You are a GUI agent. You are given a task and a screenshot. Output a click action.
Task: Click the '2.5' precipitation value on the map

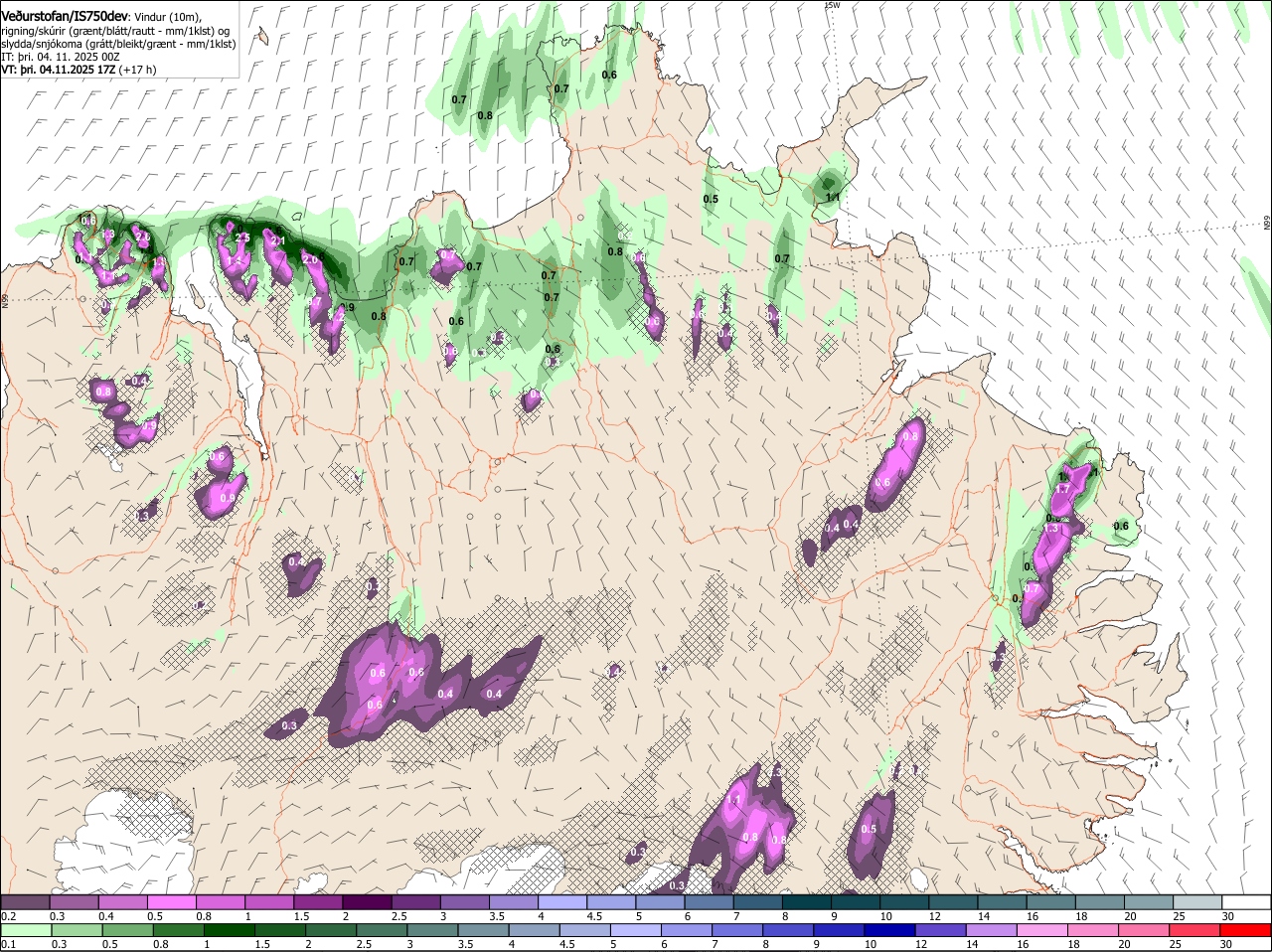(242, 238)
